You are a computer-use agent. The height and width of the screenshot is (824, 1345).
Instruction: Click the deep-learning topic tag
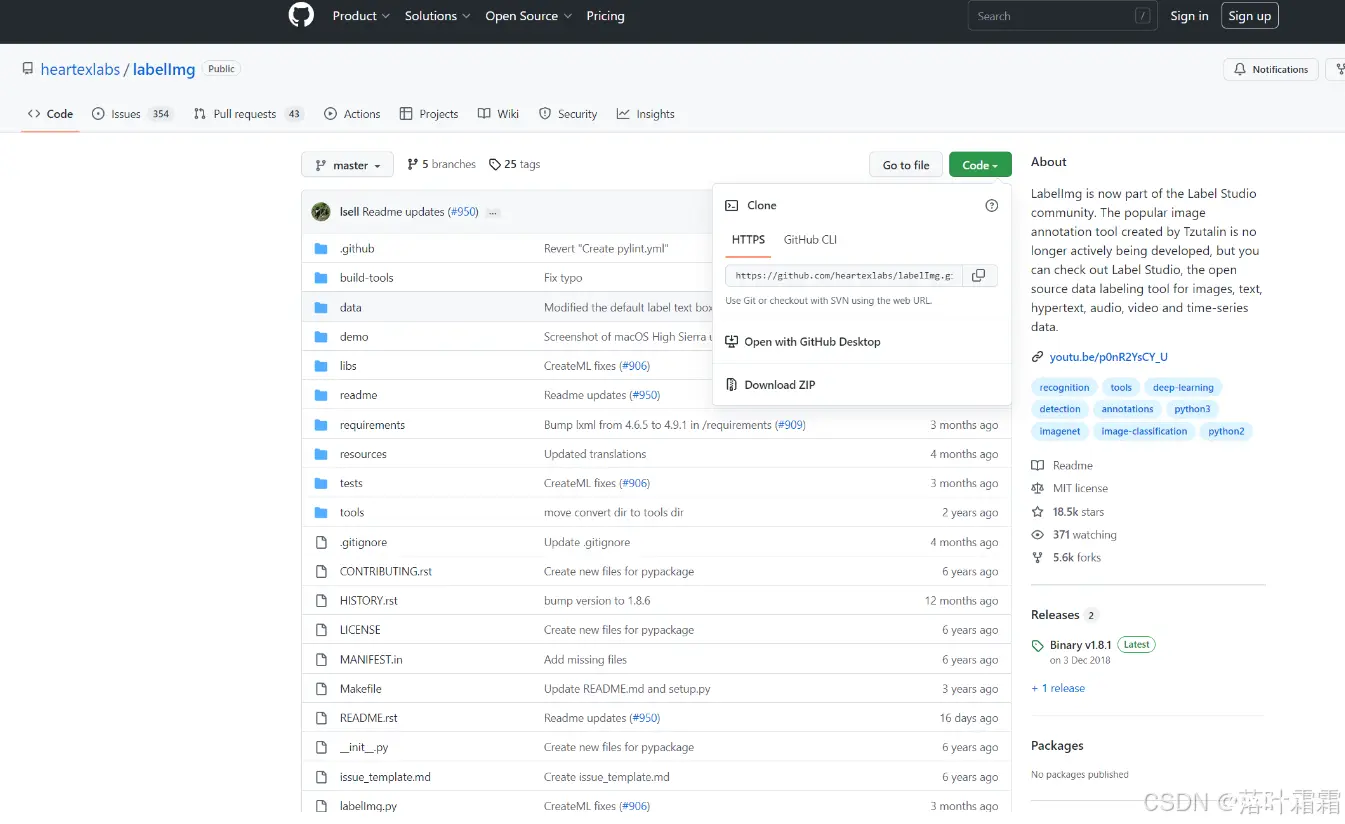coord(1183,387)
